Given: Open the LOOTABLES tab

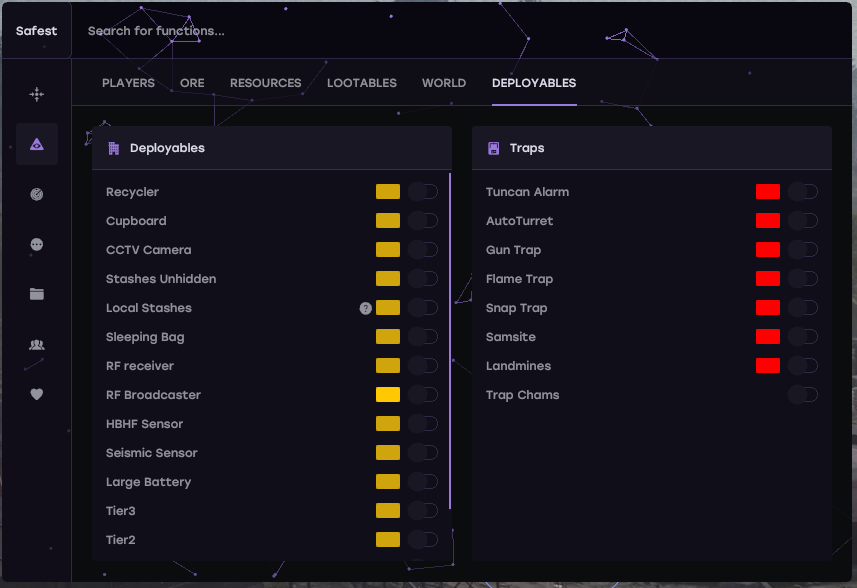Looking at the screenshot, I should [362, 83].
